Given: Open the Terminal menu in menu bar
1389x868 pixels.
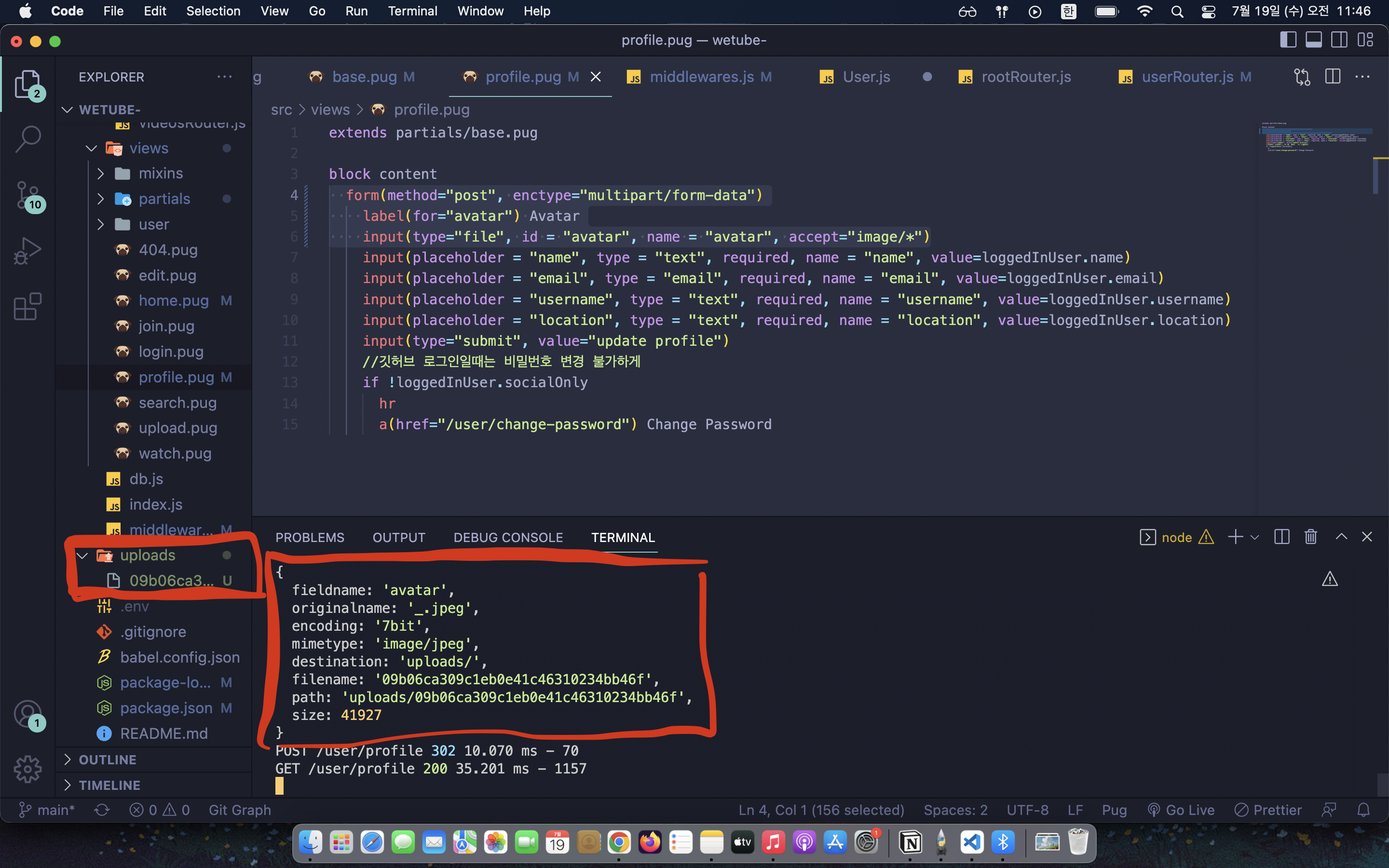Looking at the screenshot, I should (412, 11).
